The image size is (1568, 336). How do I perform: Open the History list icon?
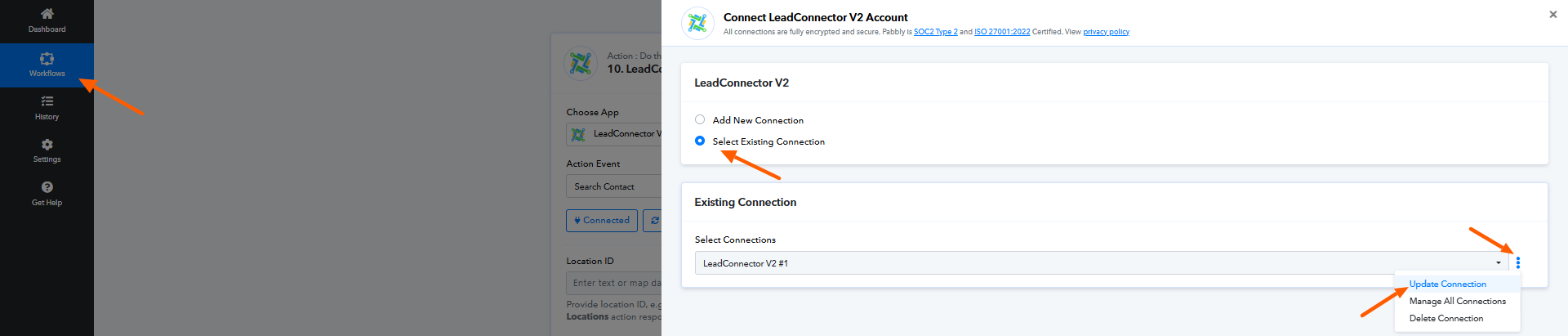(x=47, y=101)
